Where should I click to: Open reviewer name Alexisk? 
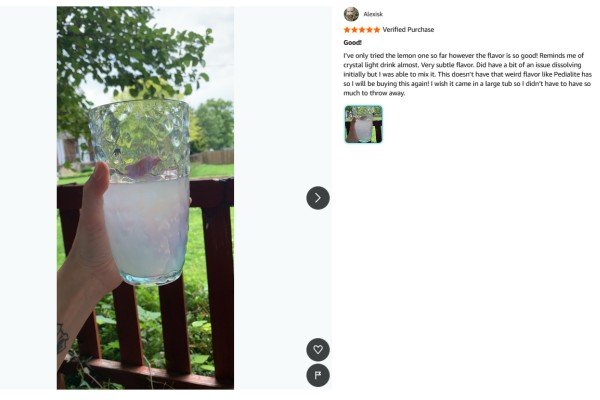click(373, 14)
